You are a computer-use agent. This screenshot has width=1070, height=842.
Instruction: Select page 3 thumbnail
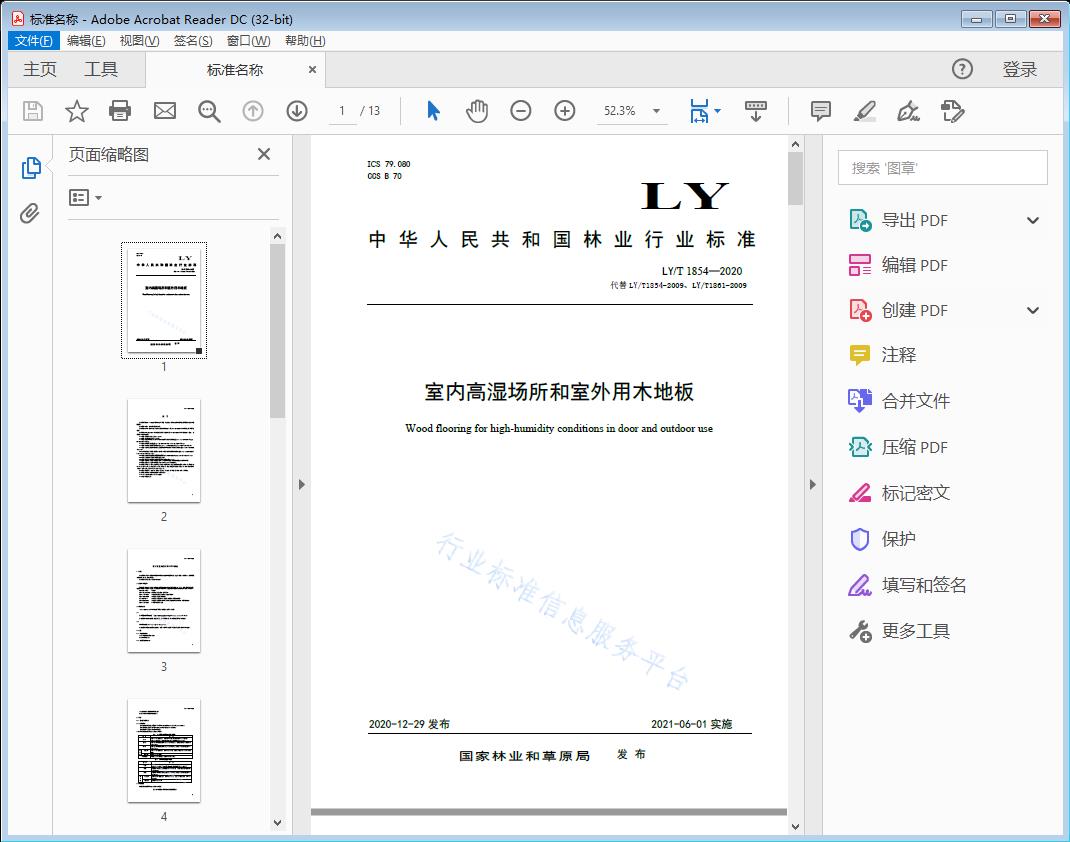(164, 600)
